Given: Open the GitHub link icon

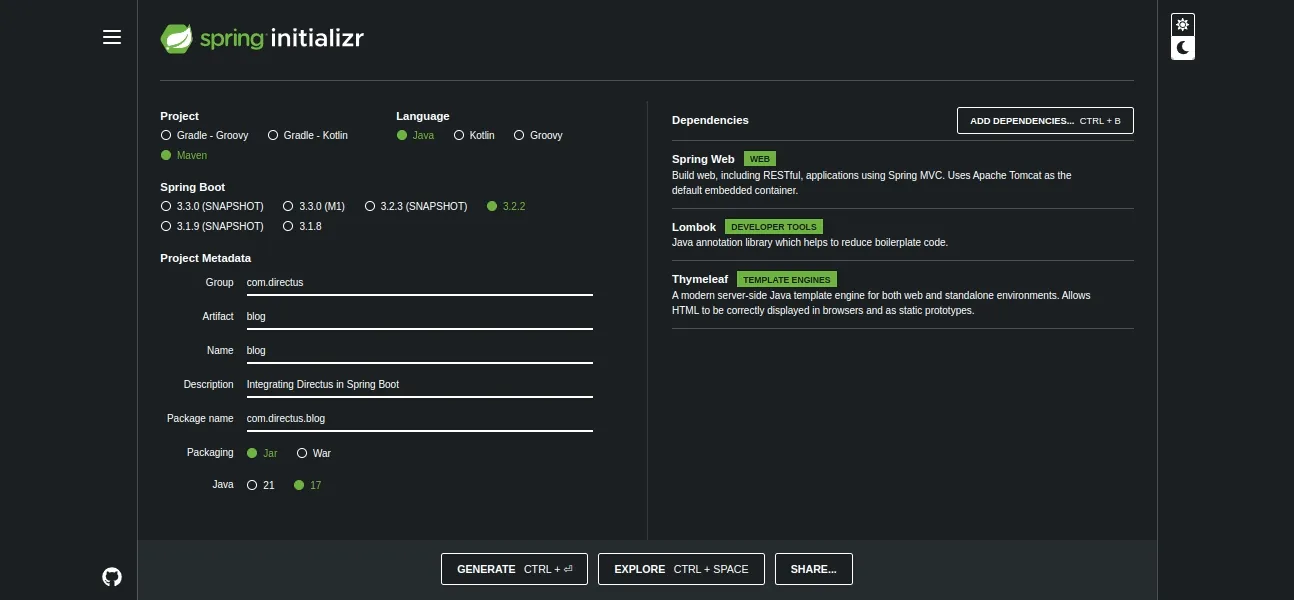Looking at the screenshot, I should tap(111, 575).
